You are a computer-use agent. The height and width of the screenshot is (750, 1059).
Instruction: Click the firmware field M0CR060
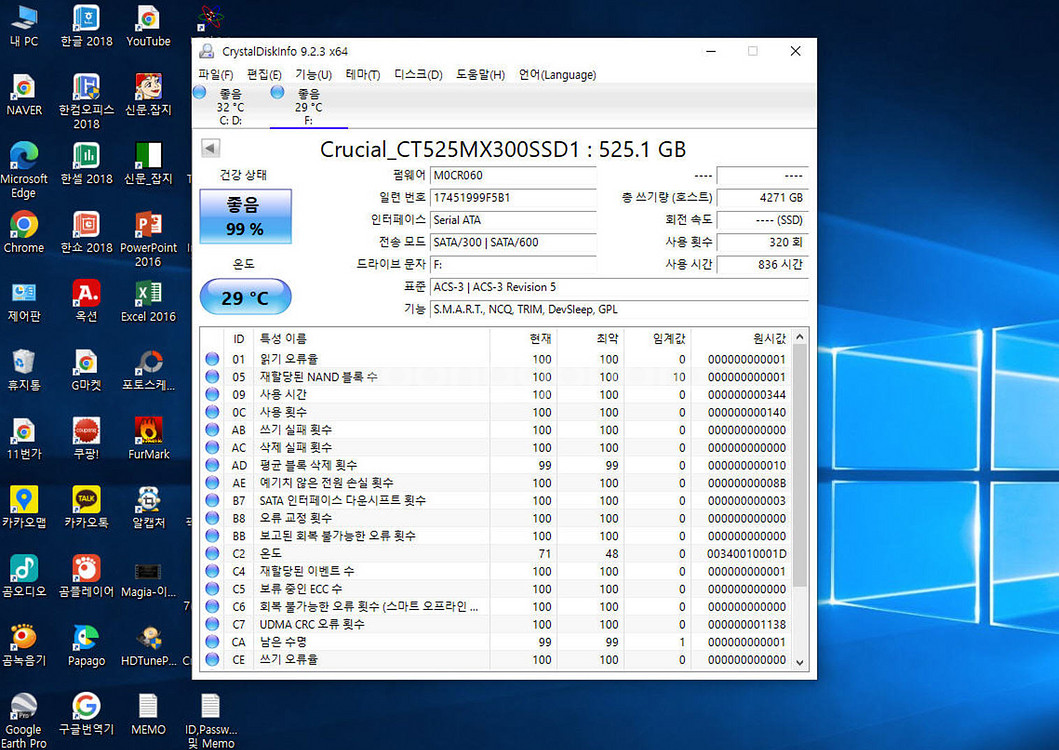pos(513,176)
